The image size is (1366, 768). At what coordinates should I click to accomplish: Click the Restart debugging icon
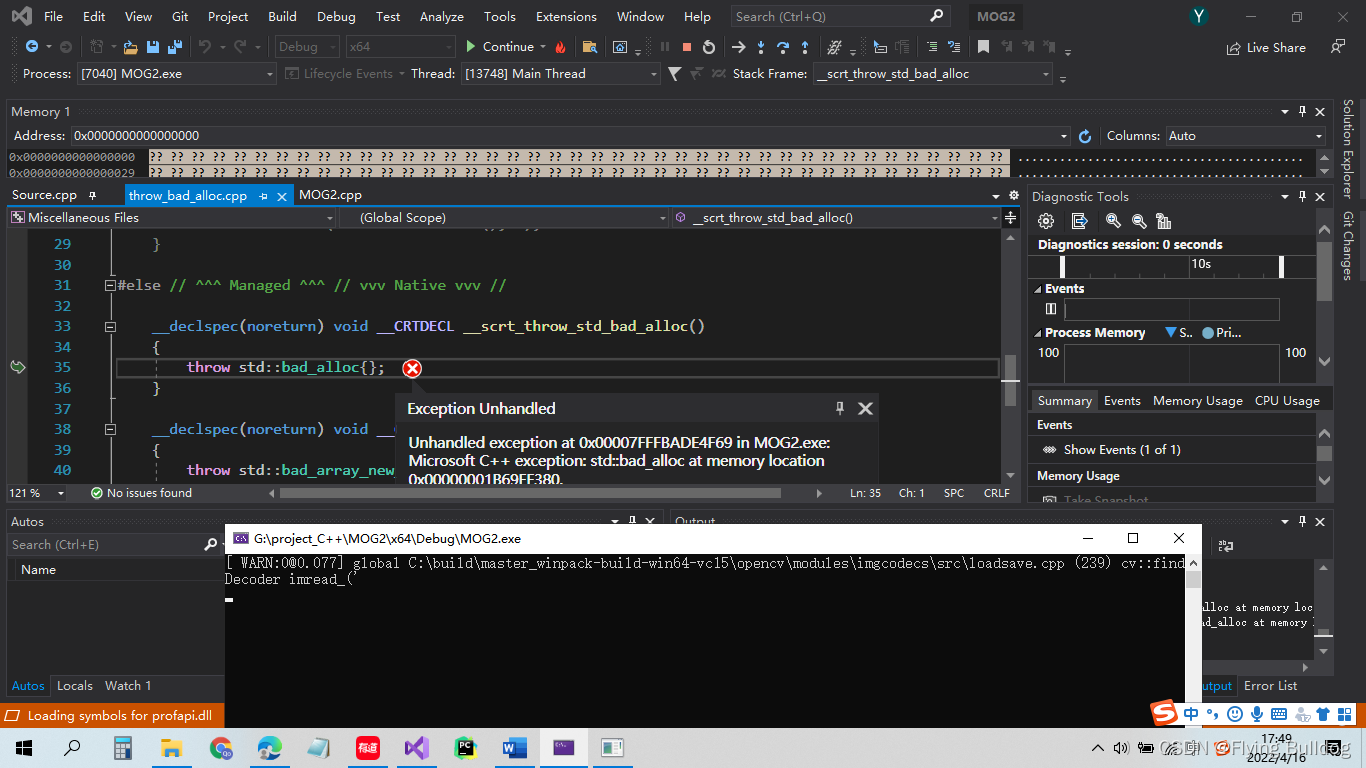pos(709,47)
